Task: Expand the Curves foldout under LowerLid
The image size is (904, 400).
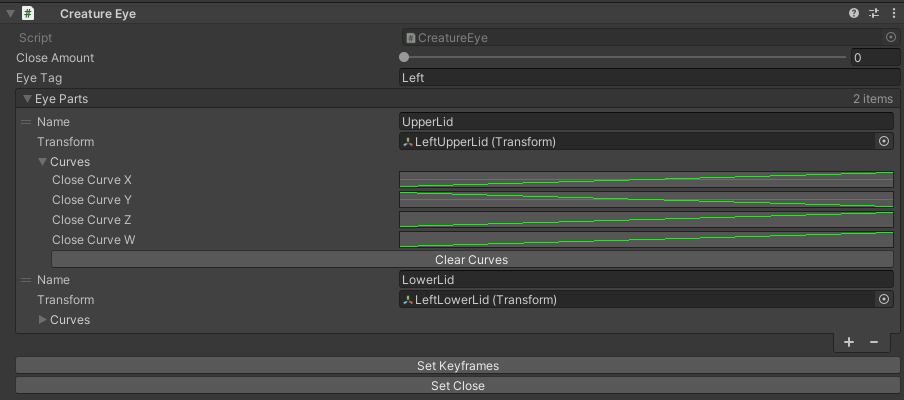Action: (42, 319)
